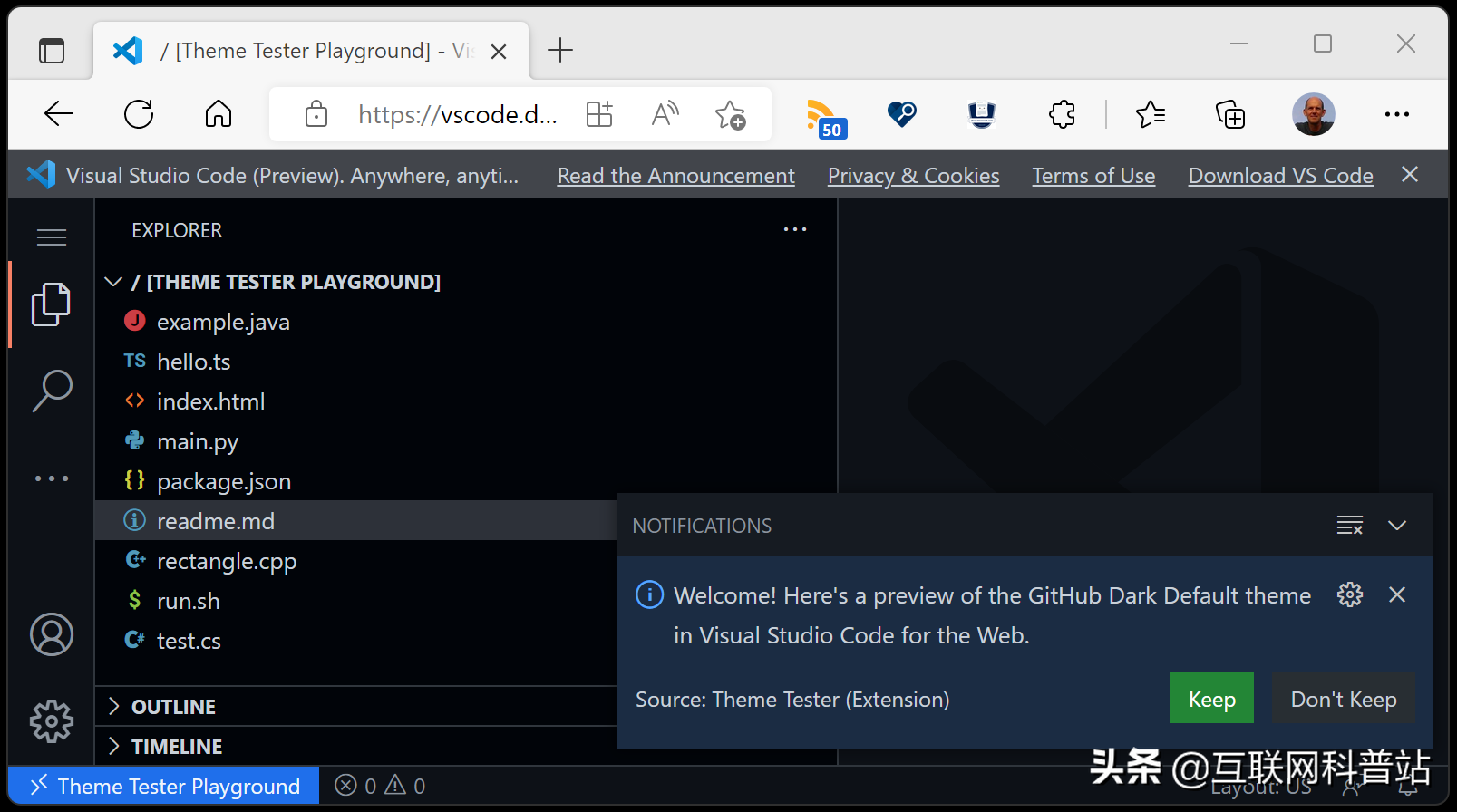Install app icon in address bar
This screenshot has width=1457, height=812.
click(x=599, y=114)
